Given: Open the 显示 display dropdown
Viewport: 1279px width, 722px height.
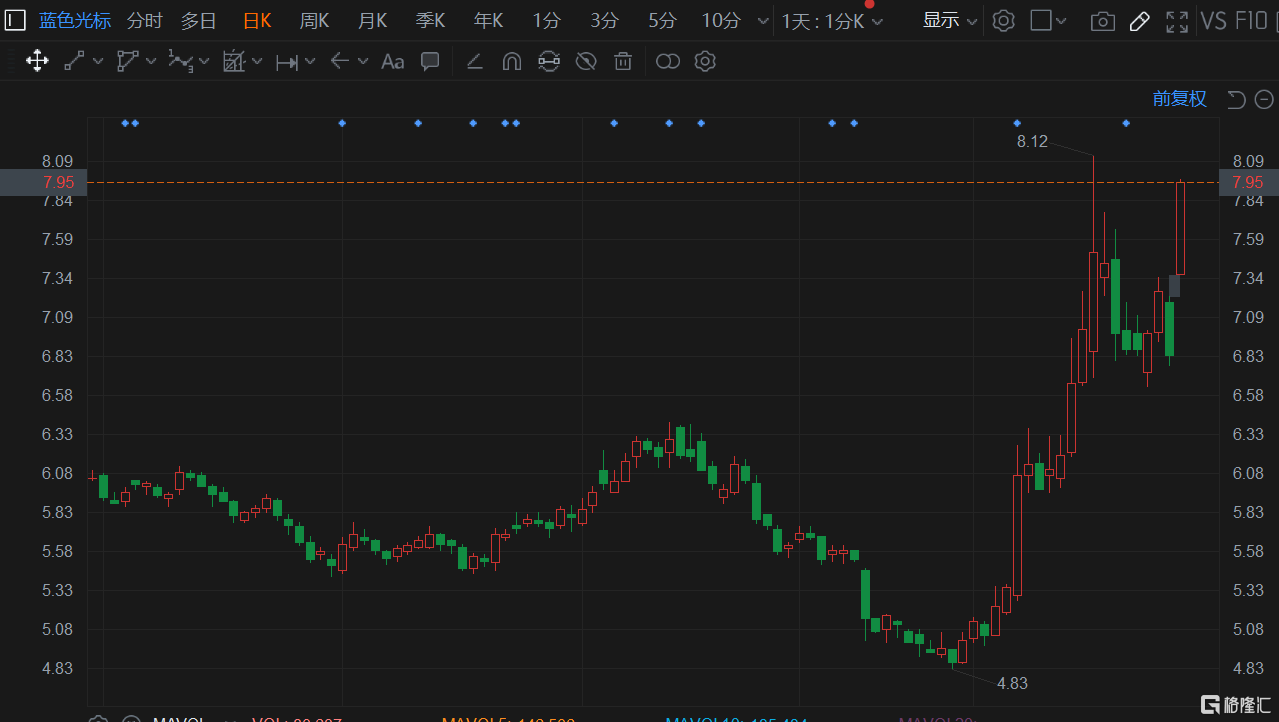Looking at the screenshot, I should point(949,20).
